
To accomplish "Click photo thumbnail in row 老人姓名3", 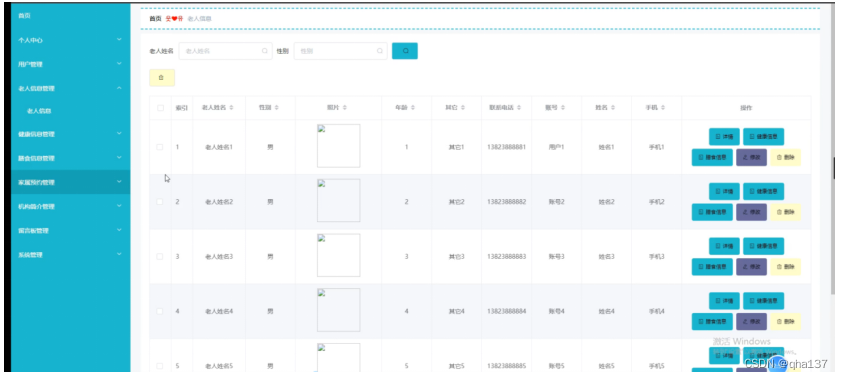I will coord(339,255).
